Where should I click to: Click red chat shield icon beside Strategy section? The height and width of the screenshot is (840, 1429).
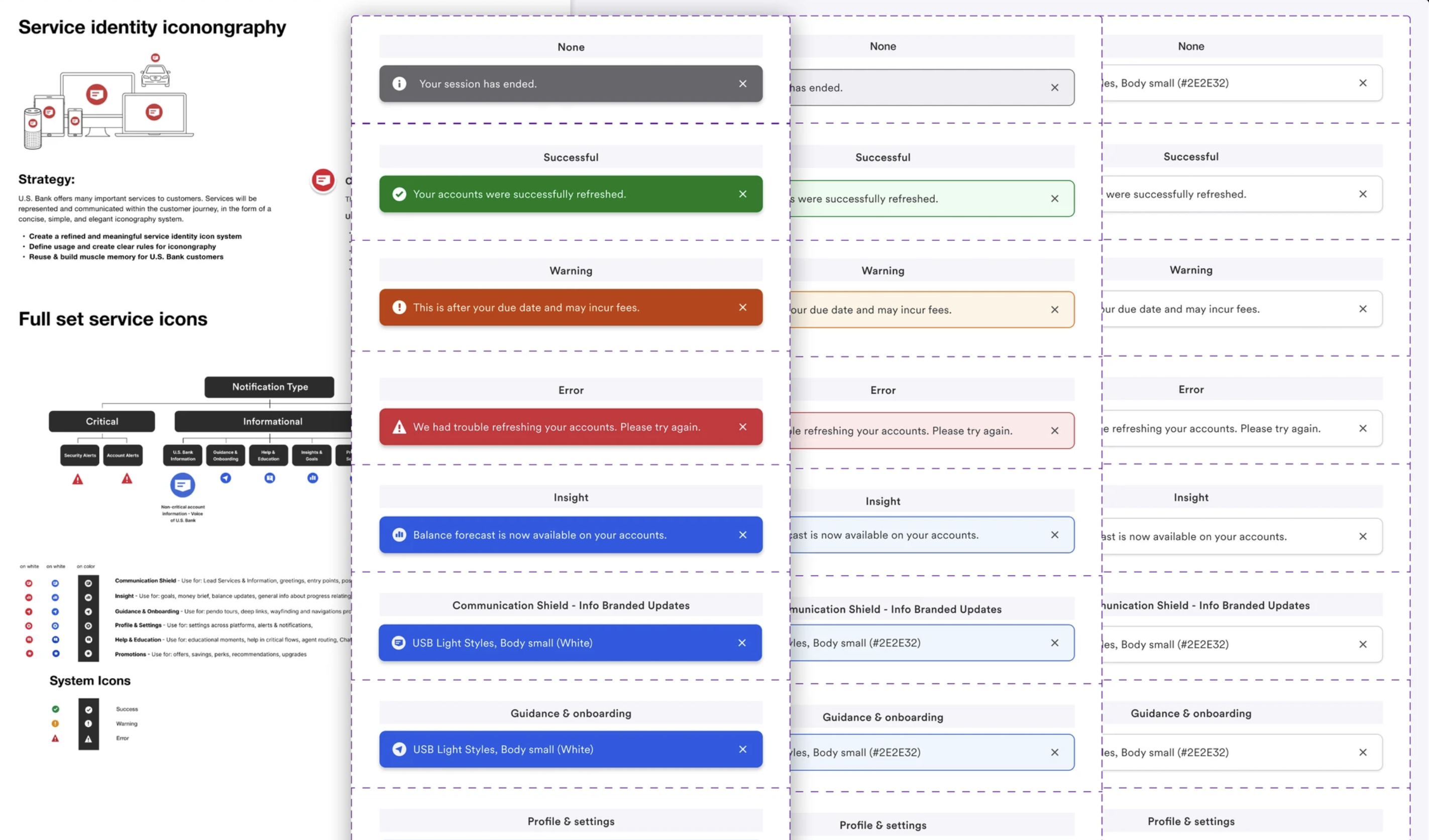tap(322, 181)
